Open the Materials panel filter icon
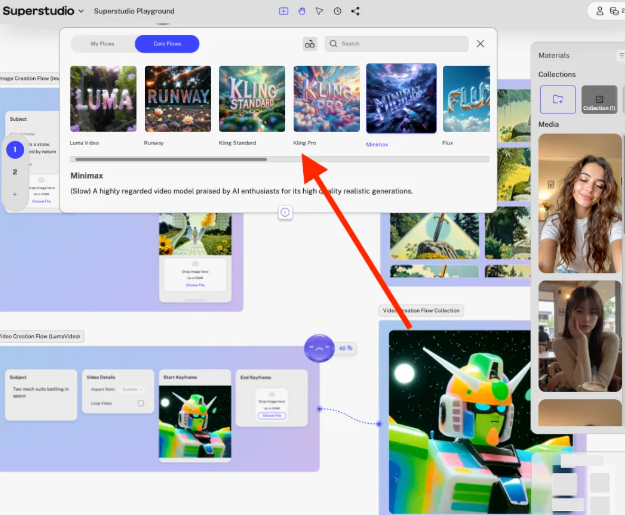 click(x=621, y=56)
